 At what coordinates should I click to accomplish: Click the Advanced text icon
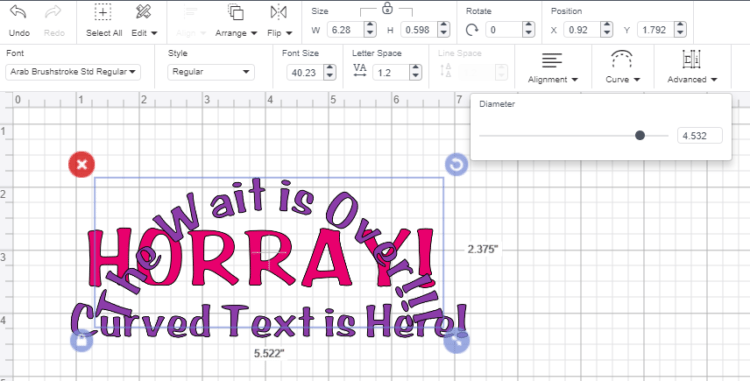point(691,59)
